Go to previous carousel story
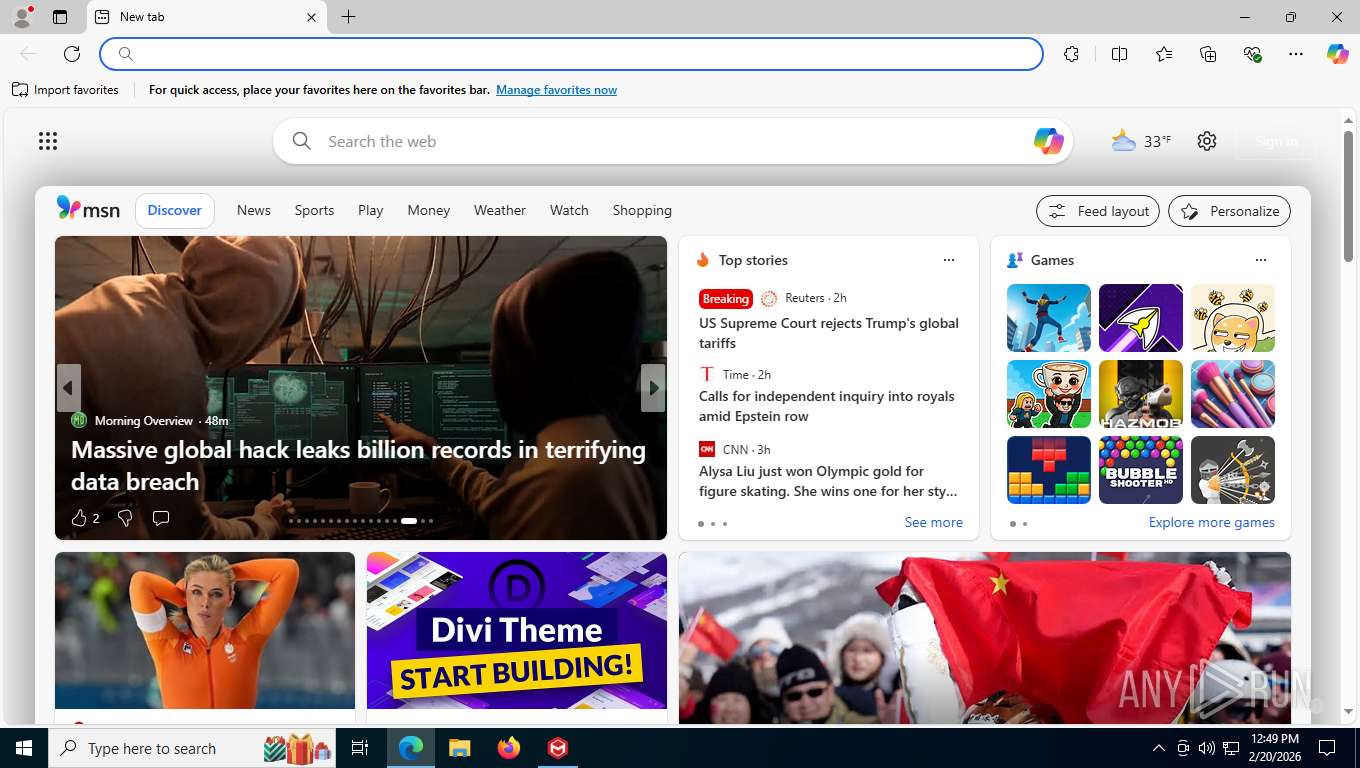 click(68, 388)
